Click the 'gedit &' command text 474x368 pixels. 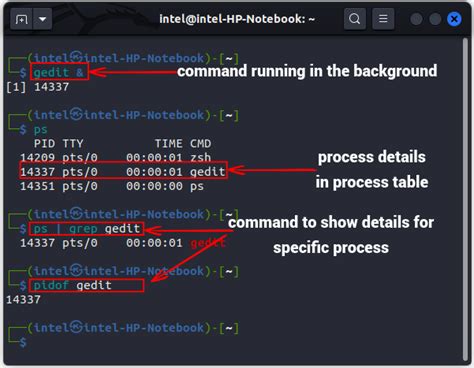(x=59, y=72)
